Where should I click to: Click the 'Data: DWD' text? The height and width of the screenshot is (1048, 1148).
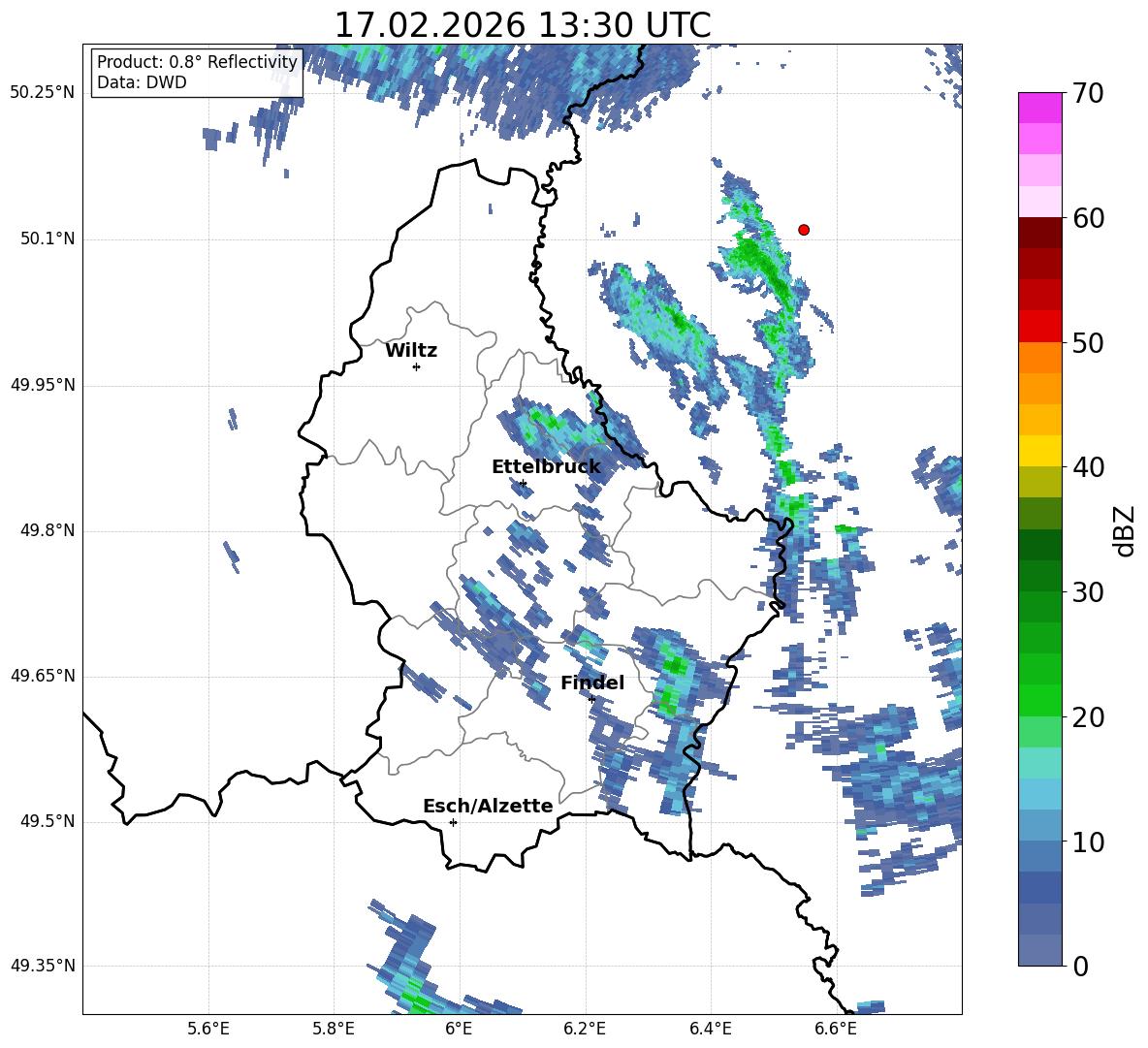pyautogui.click(x=142, y=82)
